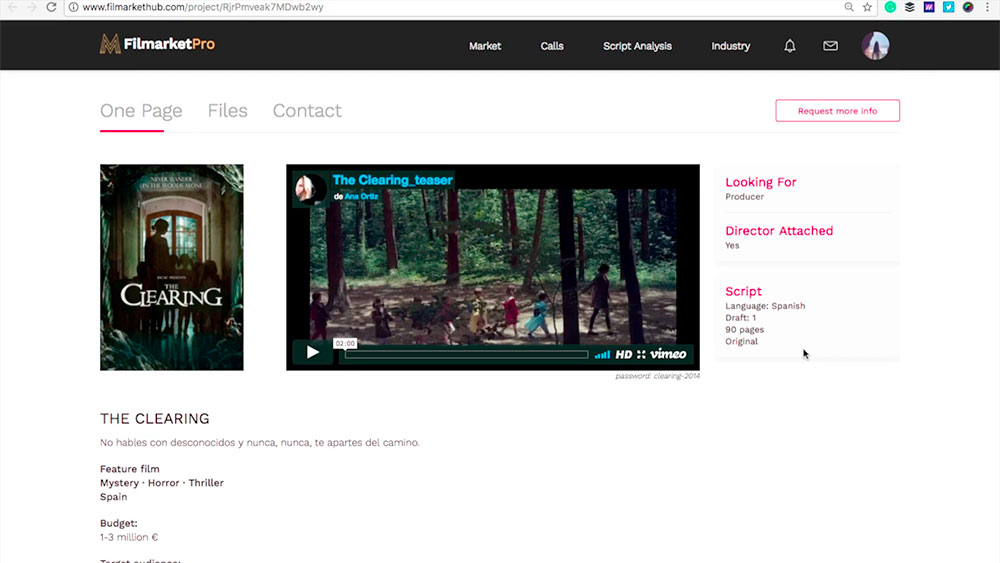The width and height of the screenshot is (1000, 563).
Task: Play the Clearing teaser video
Action: pos(312,353)
